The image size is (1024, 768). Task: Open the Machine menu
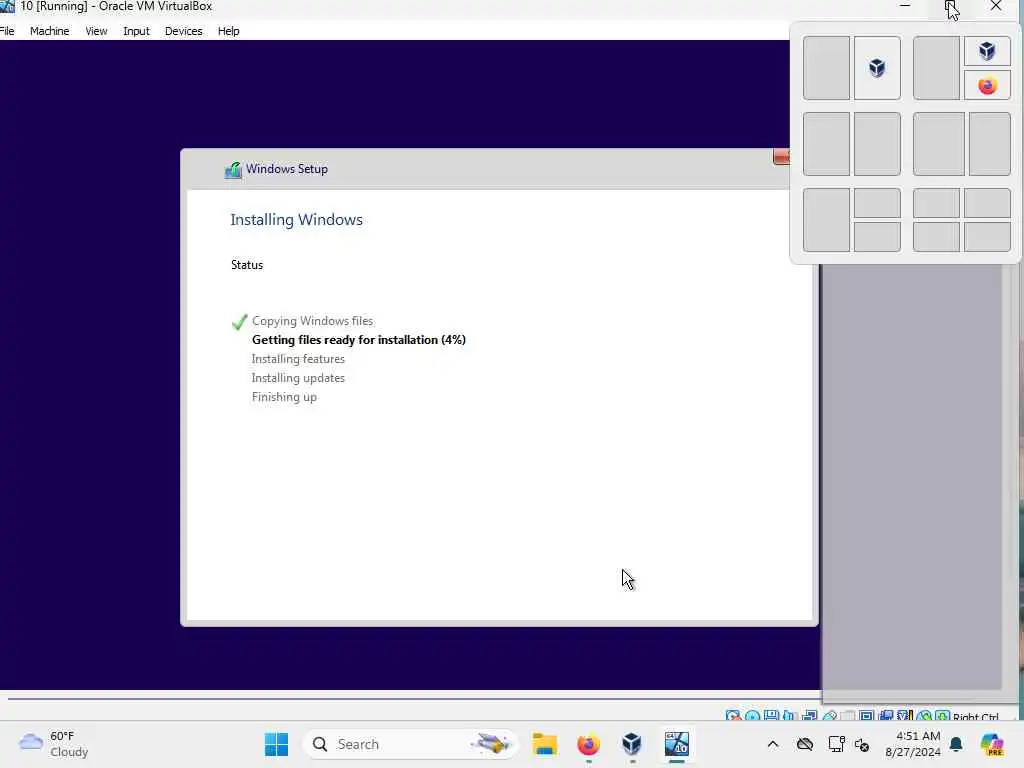(50, 31)
